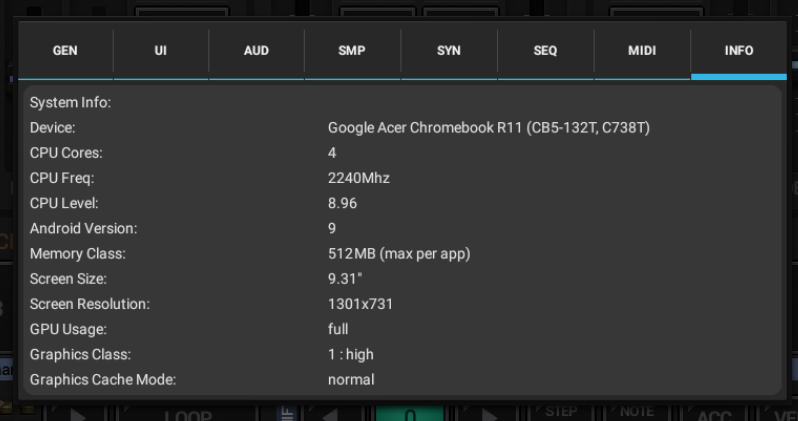Open the UI settings tab
This screenshot has height=421, width=798.
161,50
